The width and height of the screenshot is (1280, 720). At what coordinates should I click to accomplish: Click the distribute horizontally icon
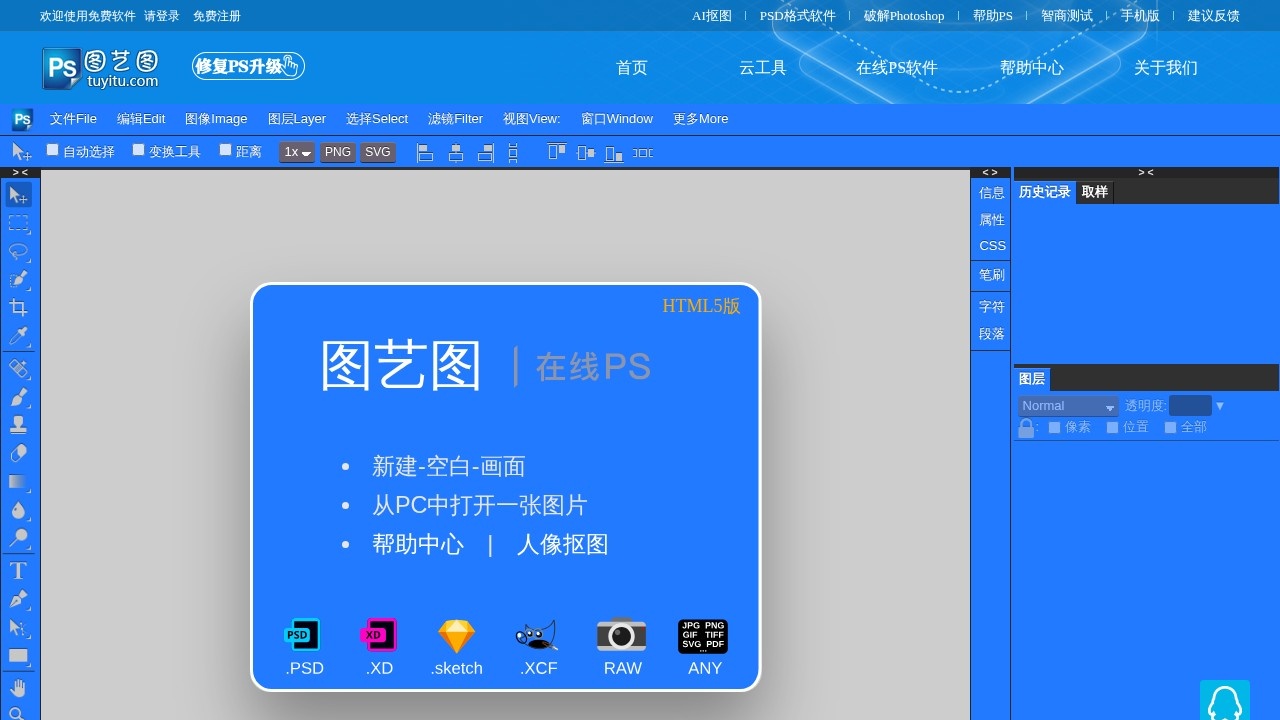pyautogui.click(x=643, y=153)
